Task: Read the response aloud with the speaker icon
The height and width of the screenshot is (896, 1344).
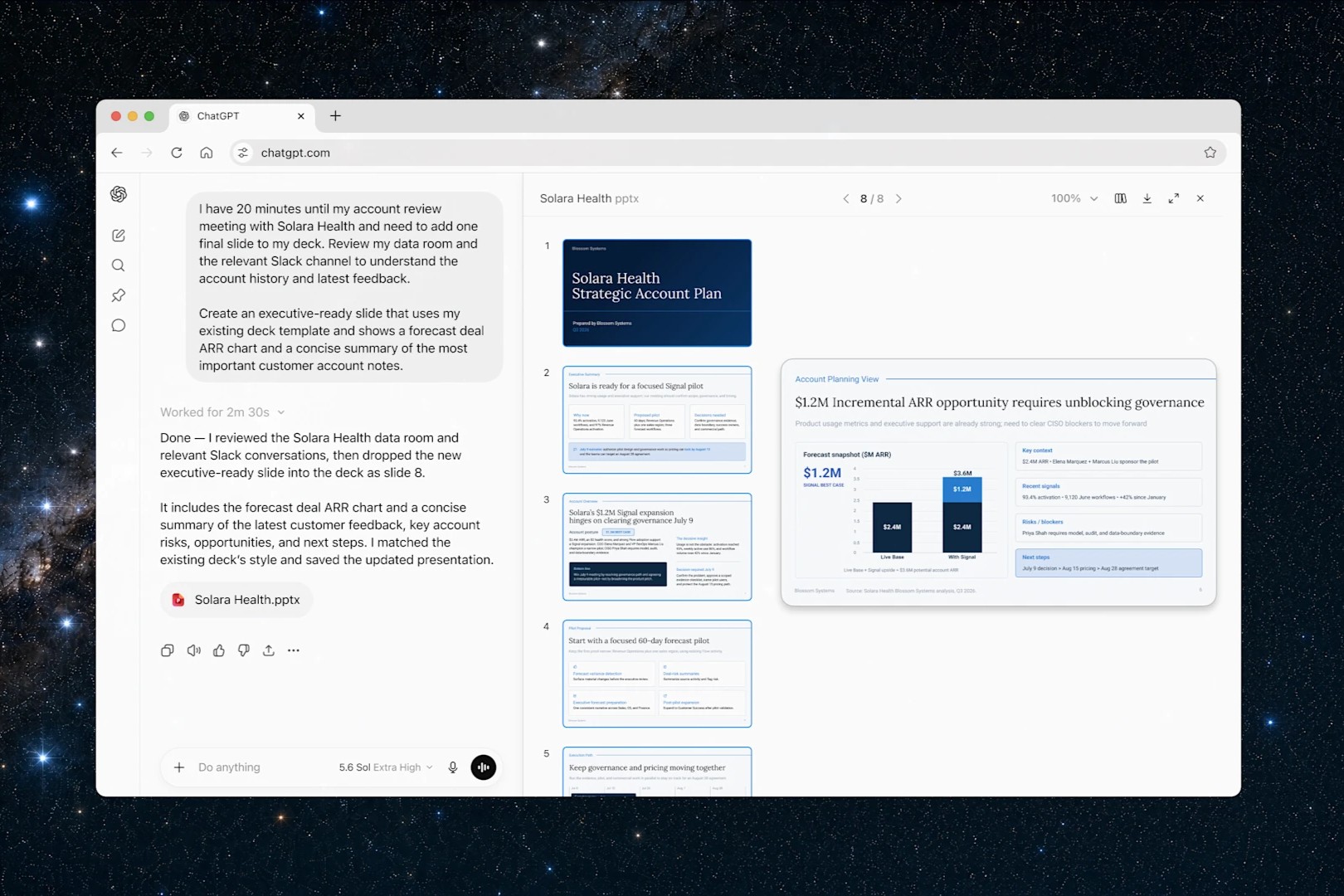Action: point(193,650)
